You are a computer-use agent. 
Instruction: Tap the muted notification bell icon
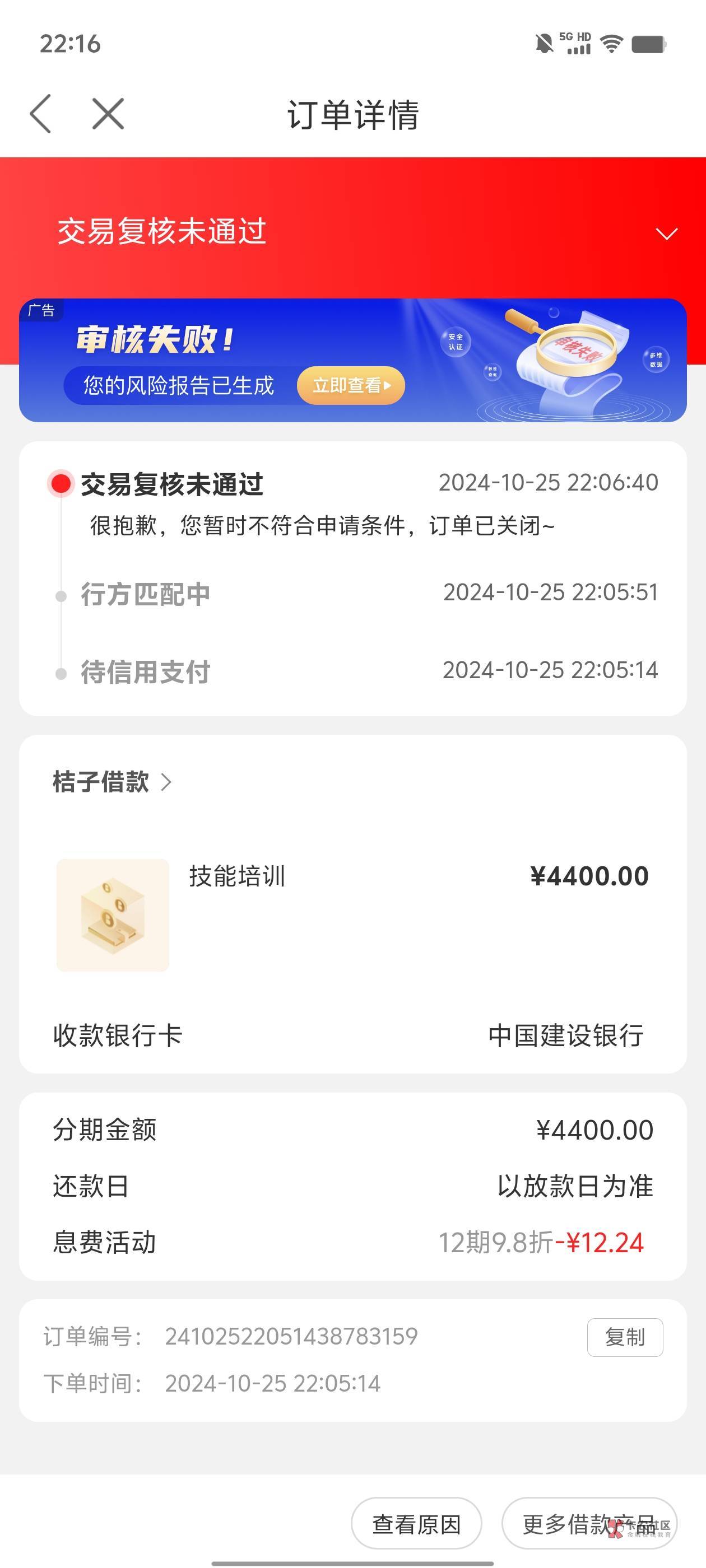tap(544, 44)
